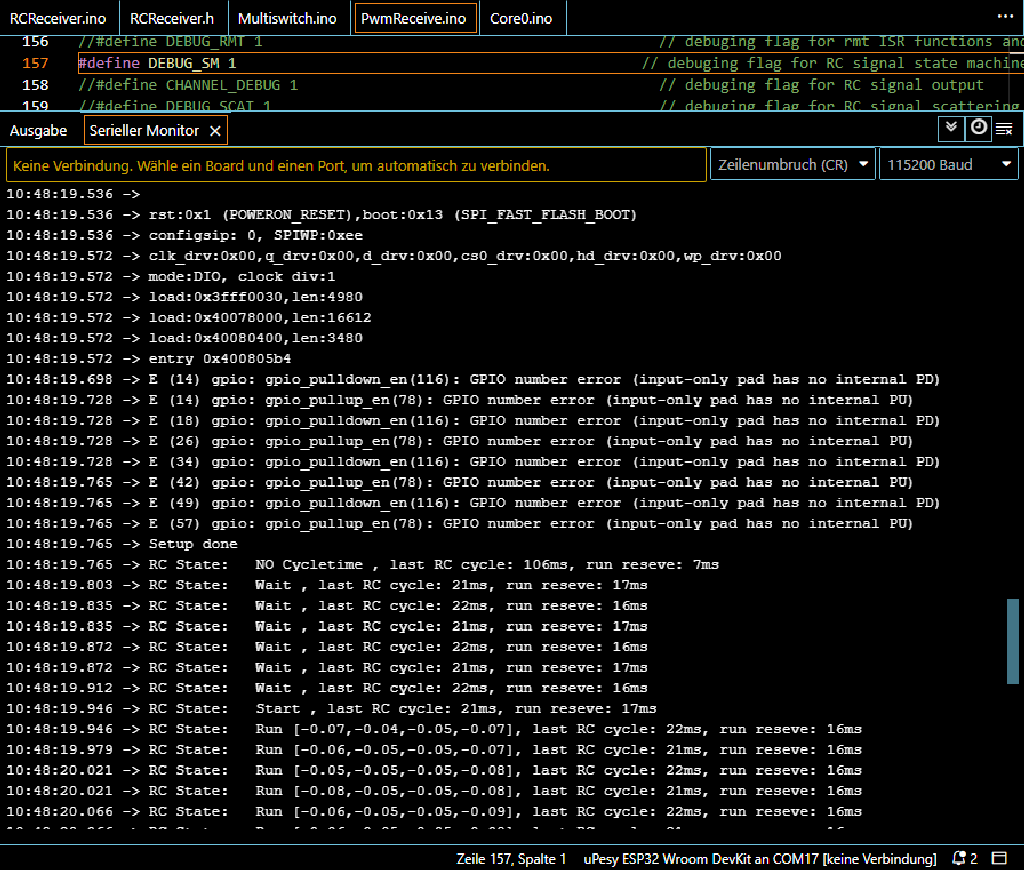Click the uPesy ESP32 board selector in status bar
Viewport: 1024px width, 870px height.
click(x=759, y=858)
